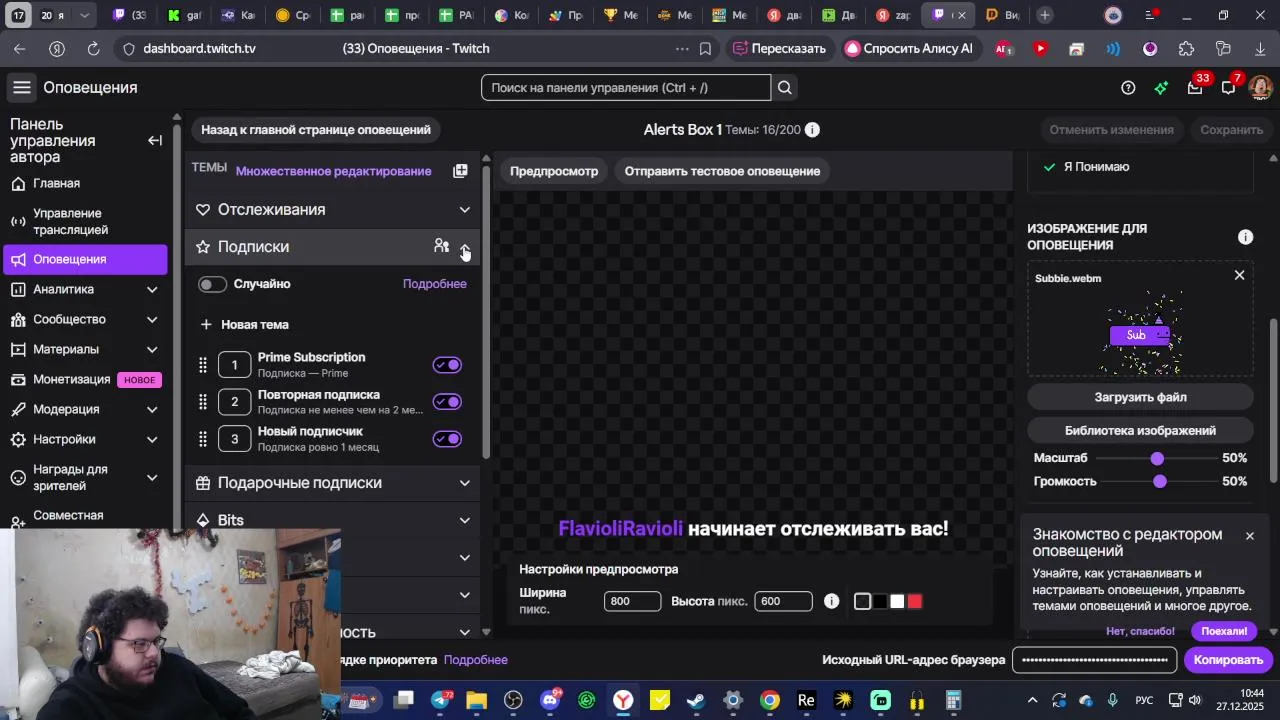The image size is (1280, 720).
Task: Select Оповещения in the sidebar
Action: (x=85, y=259)
